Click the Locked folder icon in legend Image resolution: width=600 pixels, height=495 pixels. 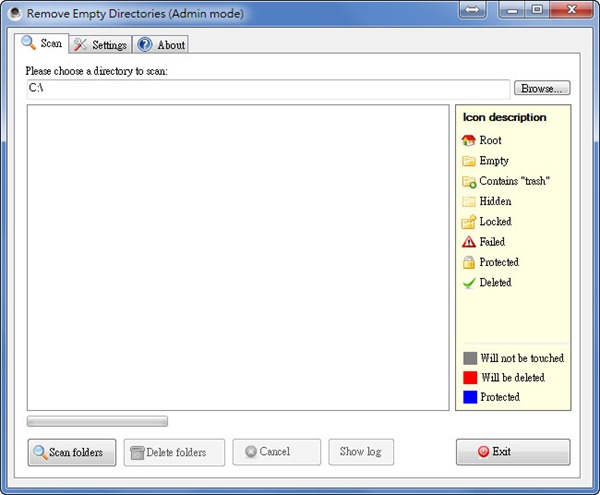[x=469, y=222]
